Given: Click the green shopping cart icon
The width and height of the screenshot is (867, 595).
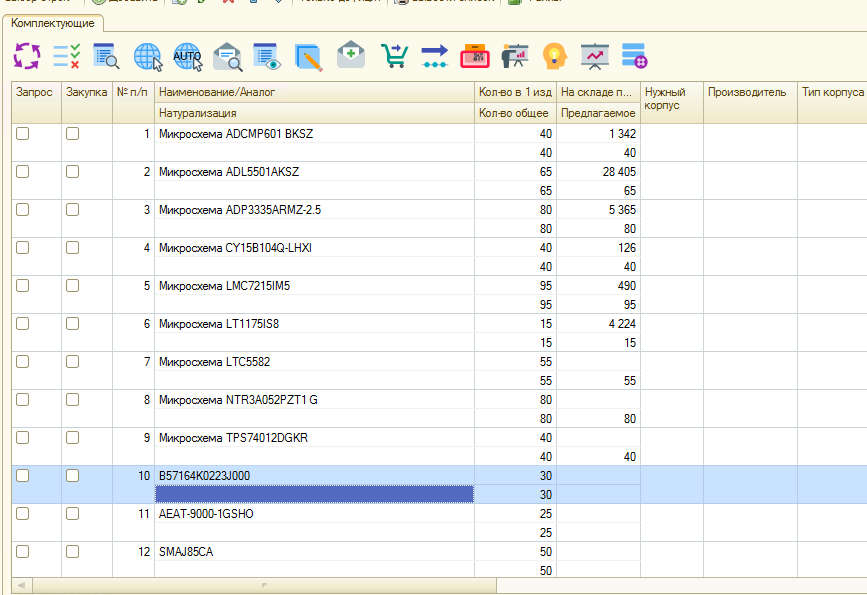Looking at the screenshot, I should pos(394,56).
